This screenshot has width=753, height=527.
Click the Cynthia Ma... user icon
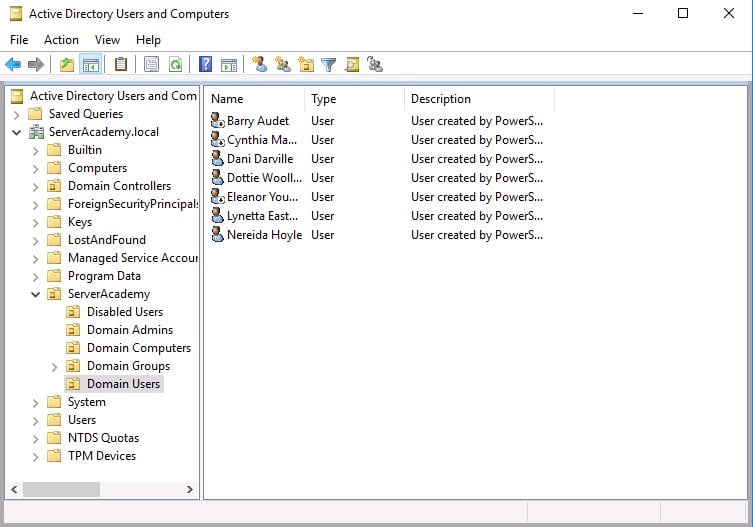[x=218, y=140]
